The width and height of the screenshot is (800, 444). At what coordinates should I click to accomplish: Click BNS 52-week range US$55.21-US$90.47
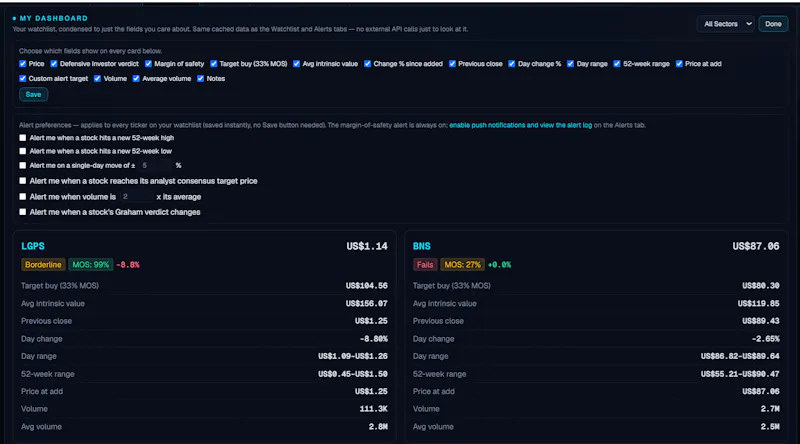[x=740, y=374]
